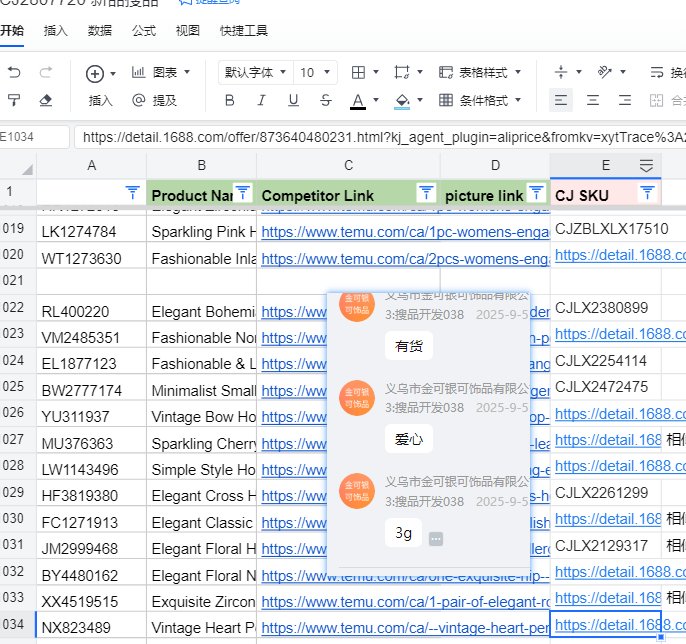This screenshot has width=686, height=644.
Task: Click the fill color bucket swatch
Action: [x=402, y=100]
